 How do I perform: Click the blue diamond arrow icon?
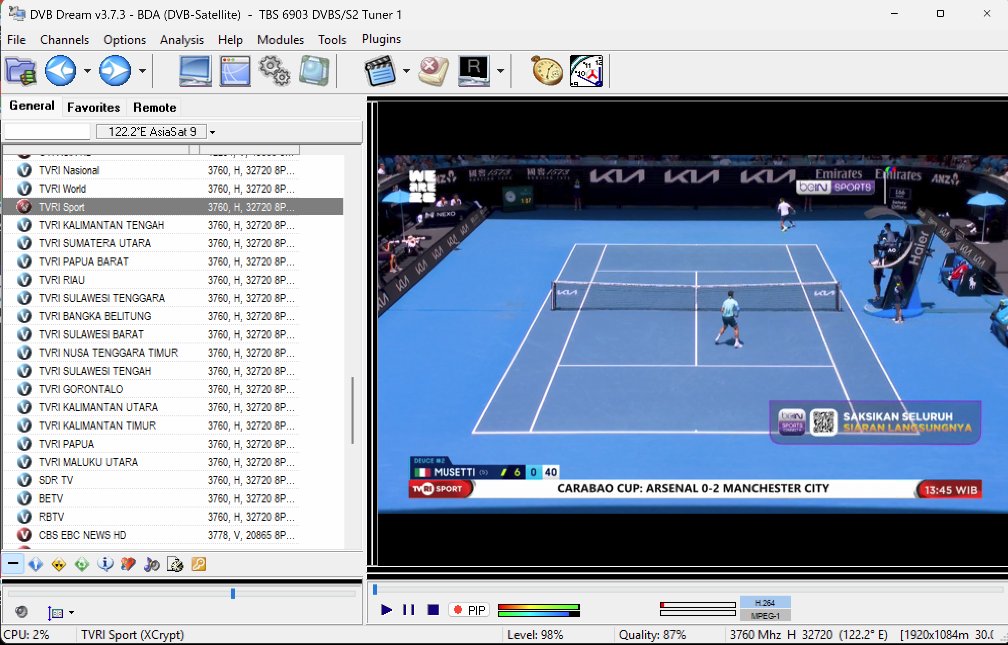tap(36, 565)
